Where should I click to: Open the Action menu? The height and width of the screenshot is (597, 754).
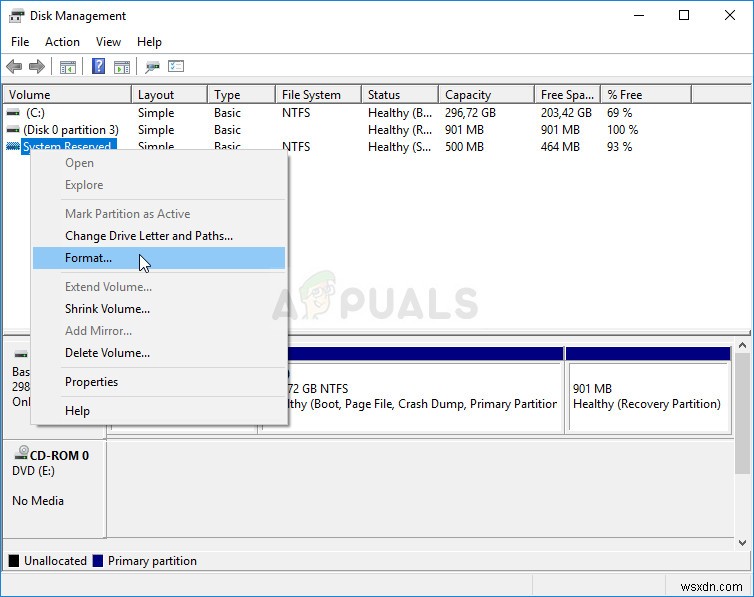(x=63, y=42)
